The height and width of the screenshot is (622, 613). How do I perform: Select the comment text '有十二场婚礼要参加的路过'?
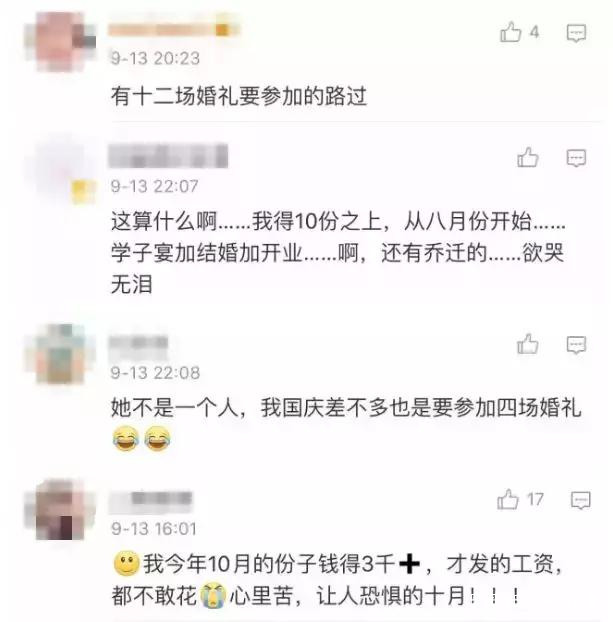pyautogui.click(x=239, y=96)
